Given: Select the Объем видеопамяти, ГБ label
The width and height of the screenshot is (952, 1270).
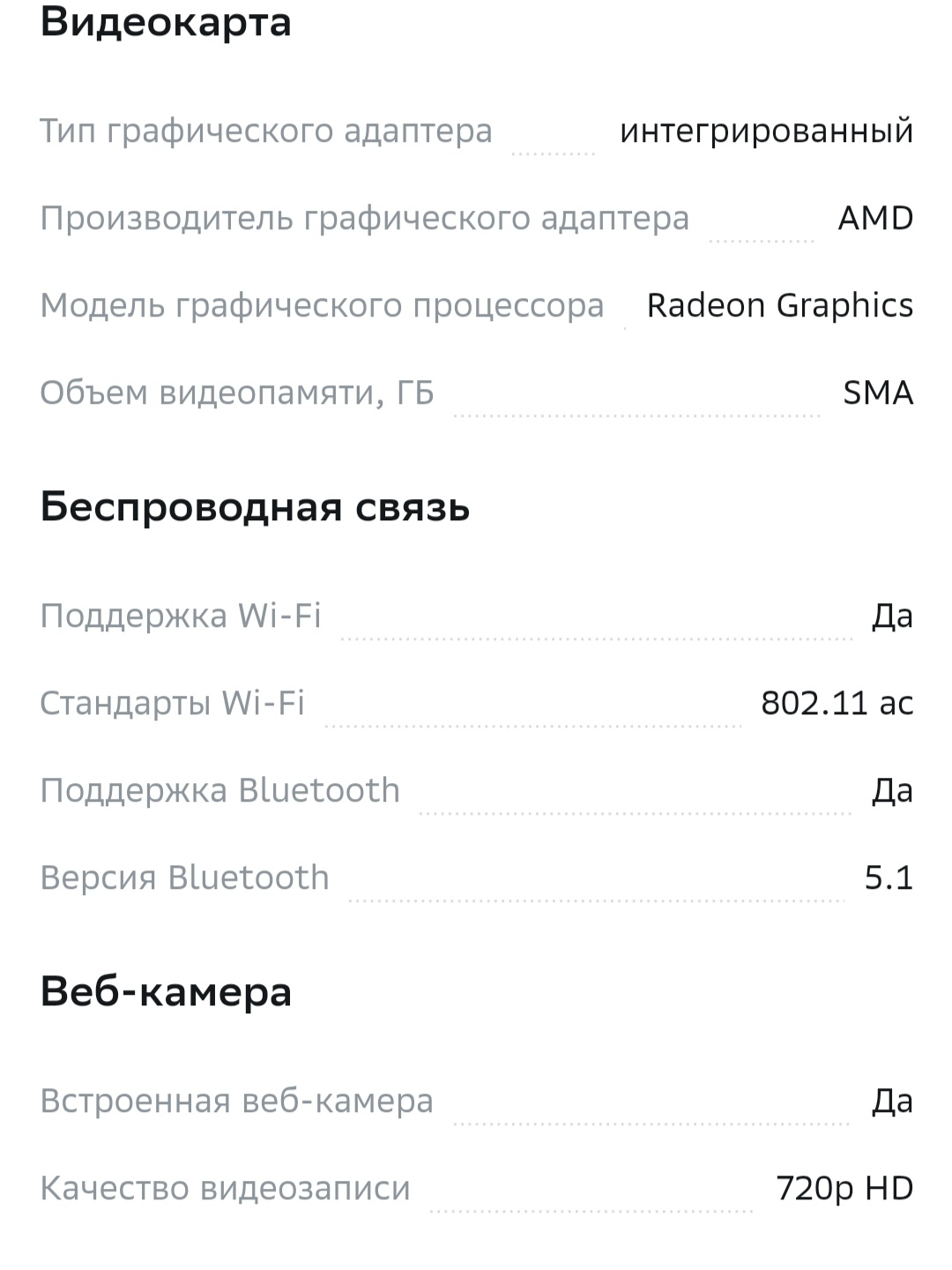Looking at the screenshot, I should (x=236, y=392).
